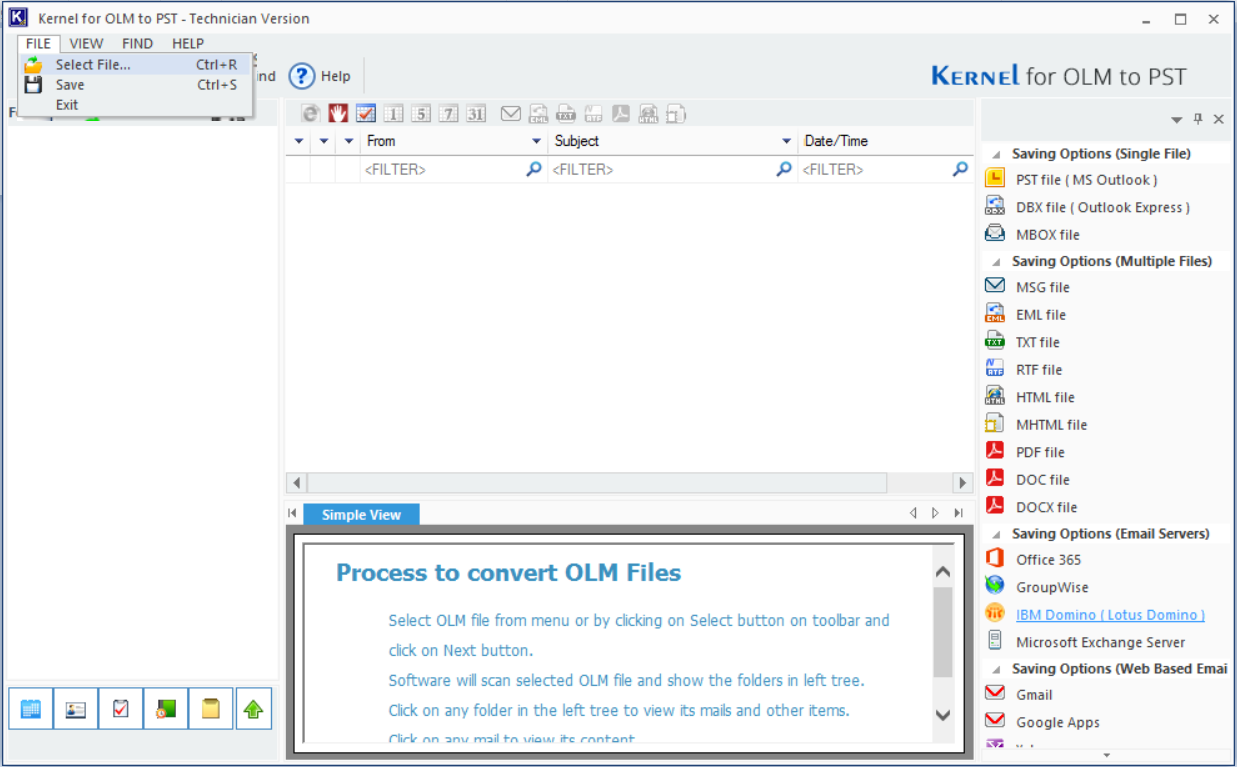Open the yellow notes view button
The width and height of the screenshot is (1237, 767).
click(210, 709)
